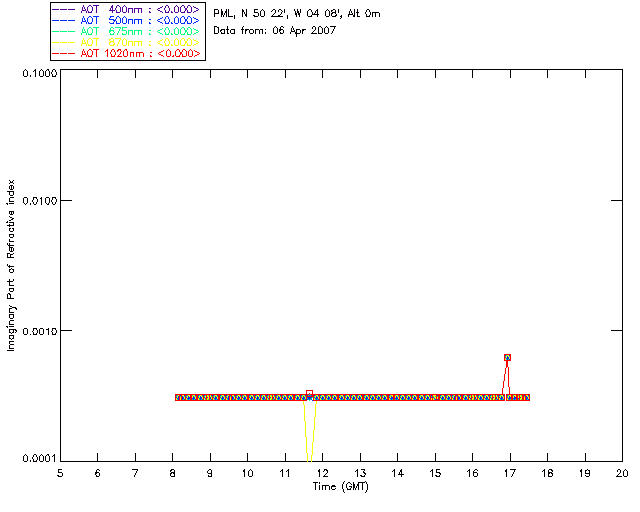
Task: Click the x-axis tick label 20
Action: [622, 473]
